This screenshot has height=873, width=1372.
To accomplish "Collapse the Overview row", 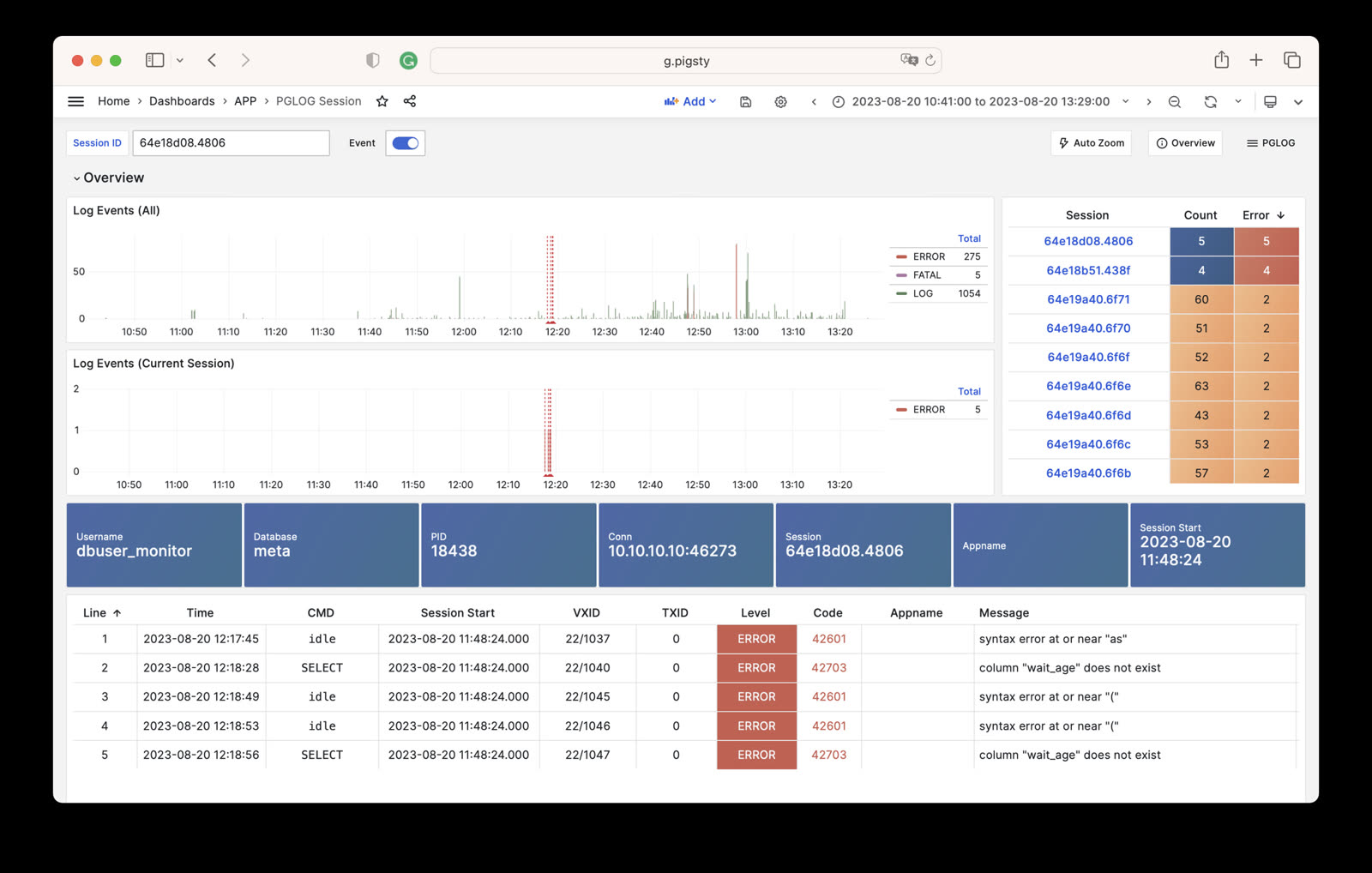I will [108, 178].
